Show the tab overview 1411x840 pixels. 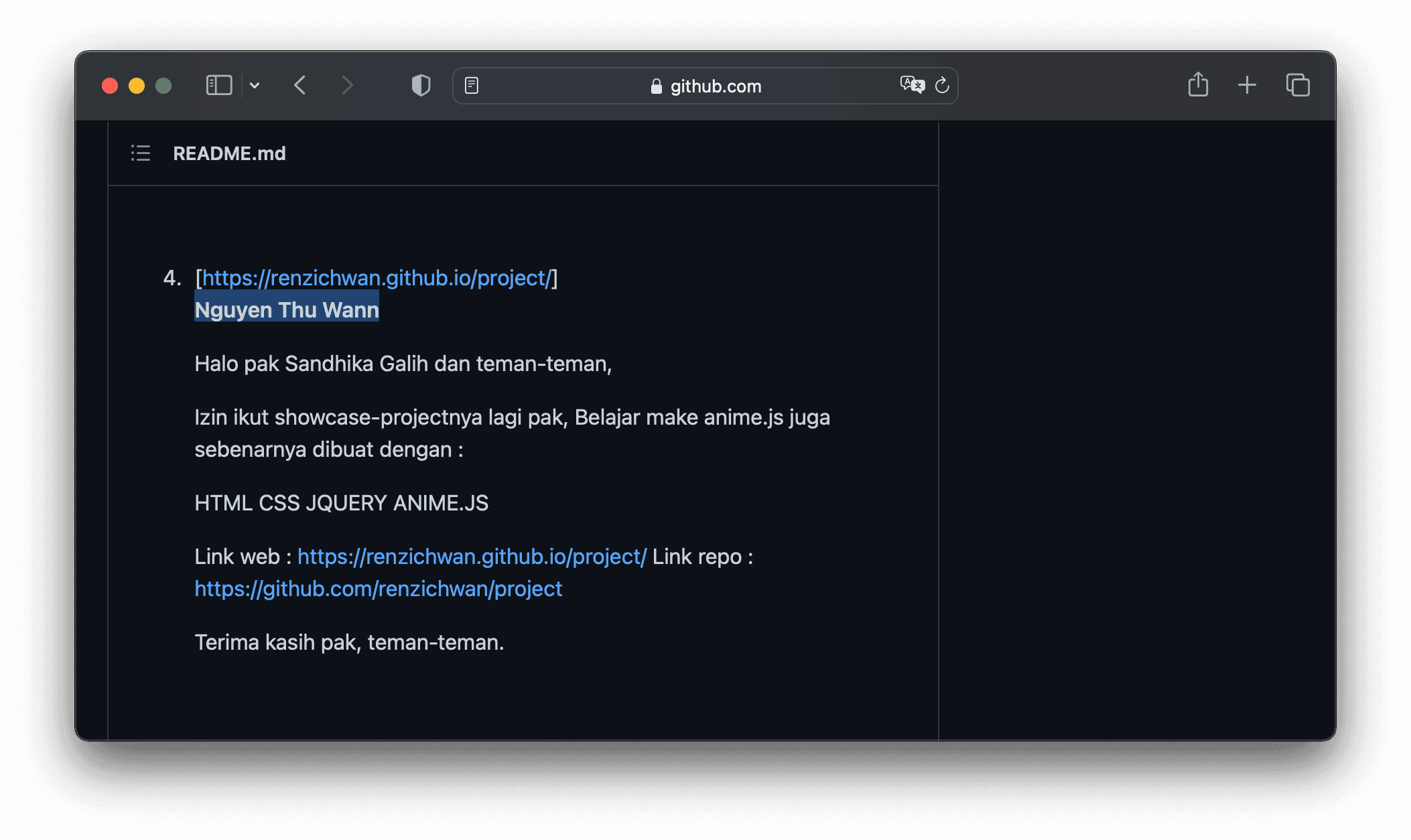[x=1298, y=85]
